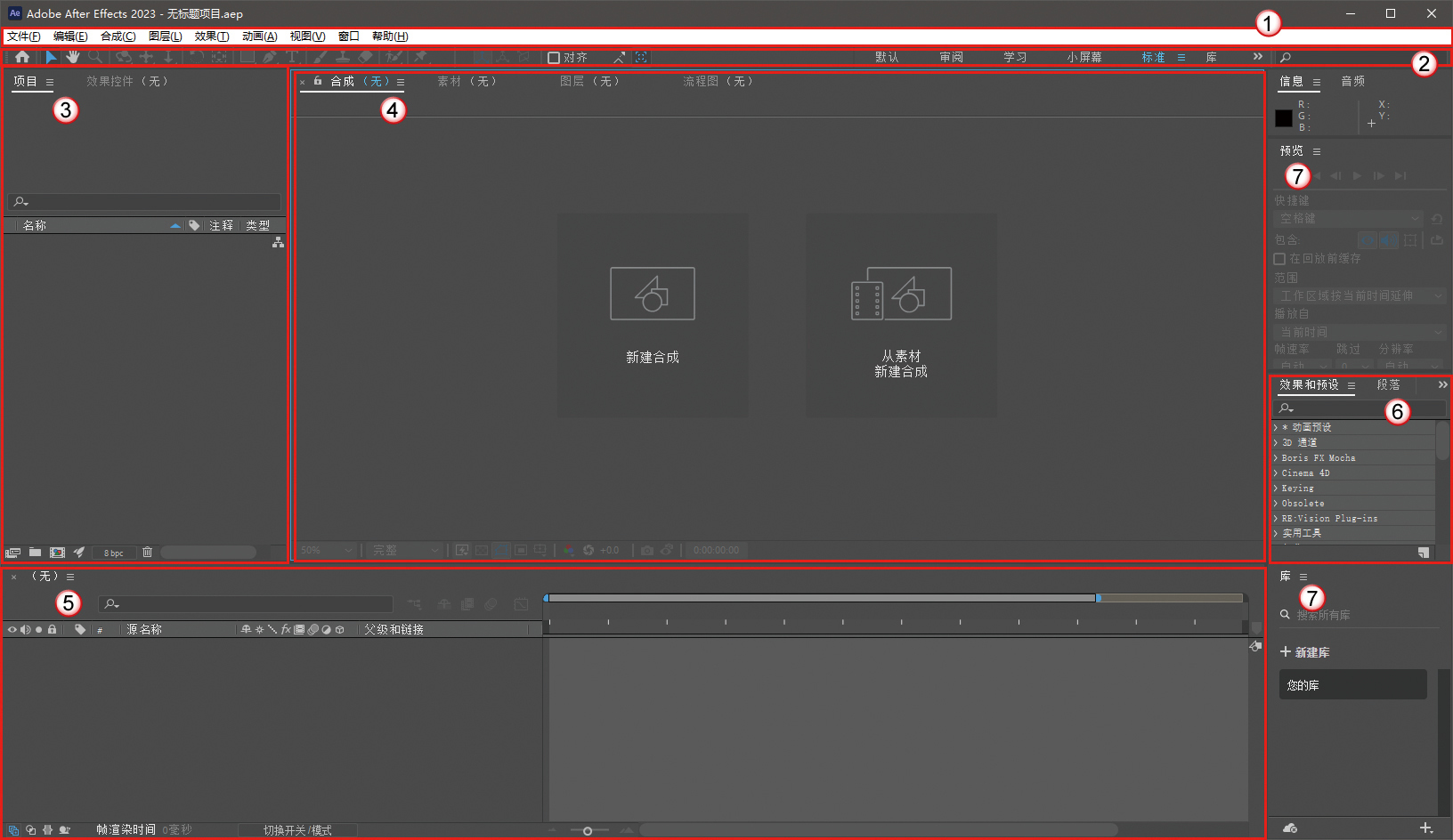Toggle the lock column in timeline

pos(53,629)
